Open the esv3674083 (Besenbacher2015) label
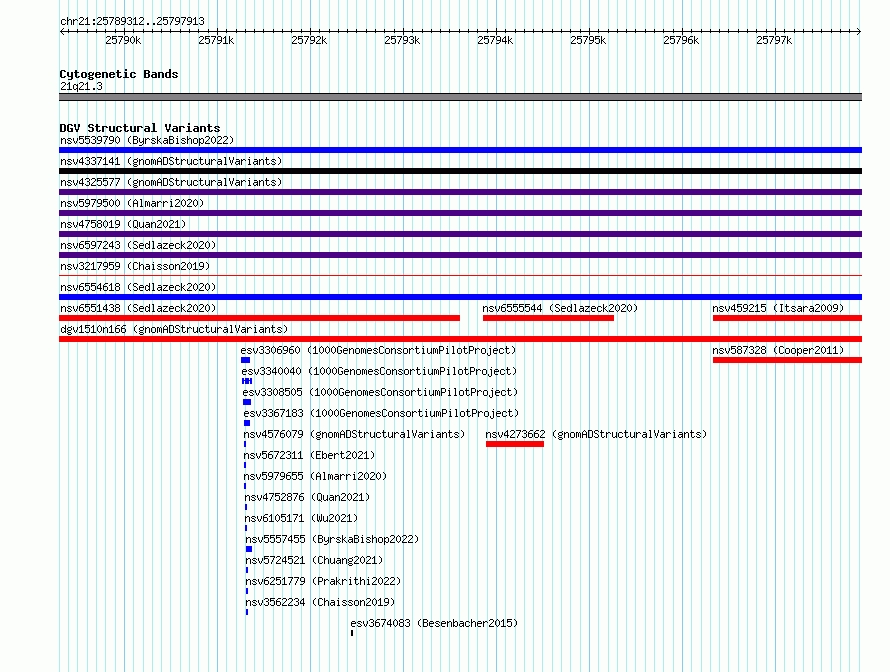Viewport: 890px width, 672px height. 434,623
